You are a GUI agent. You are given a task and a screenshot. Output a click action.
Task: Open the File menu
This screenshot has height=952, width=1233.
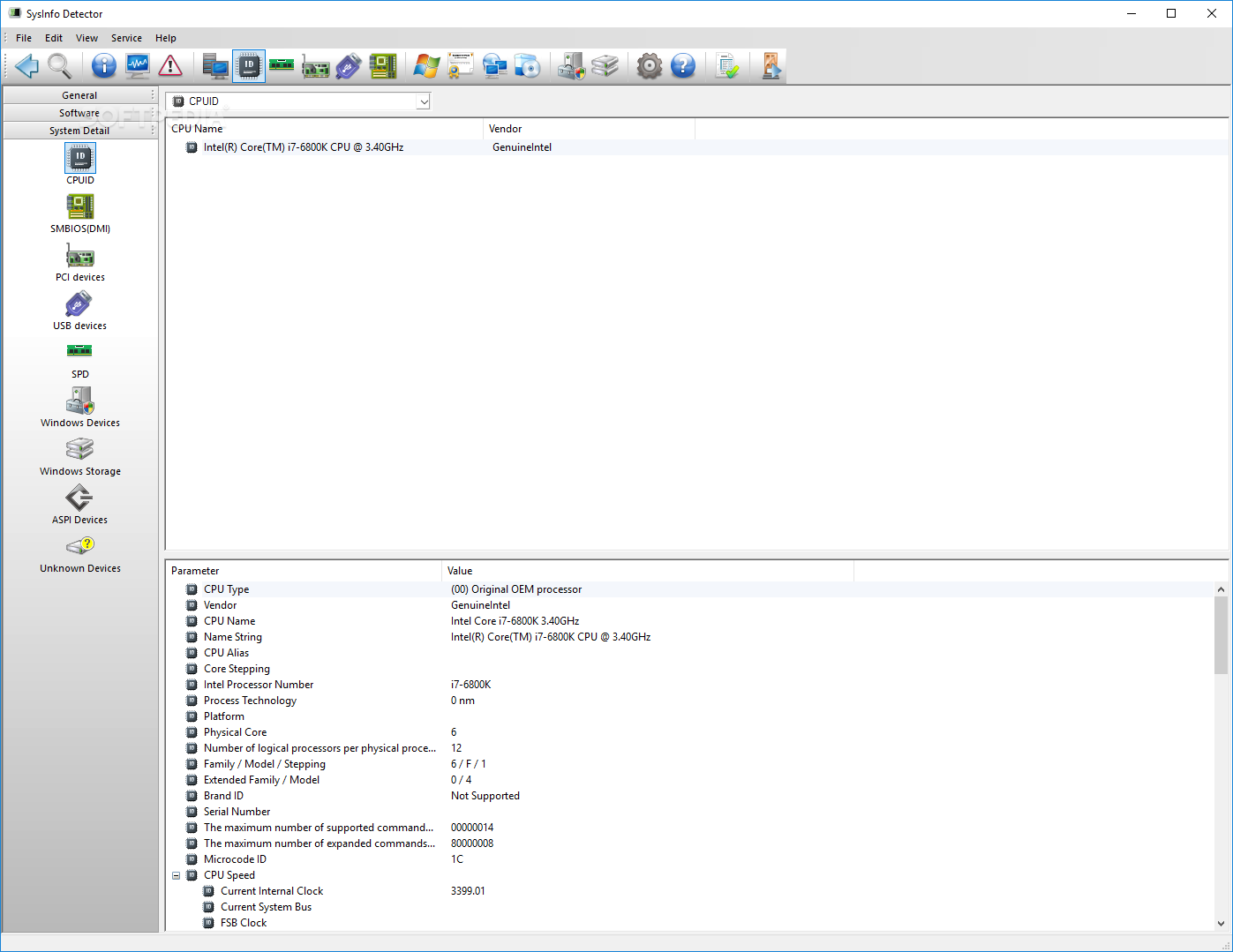tap(24, 38)
